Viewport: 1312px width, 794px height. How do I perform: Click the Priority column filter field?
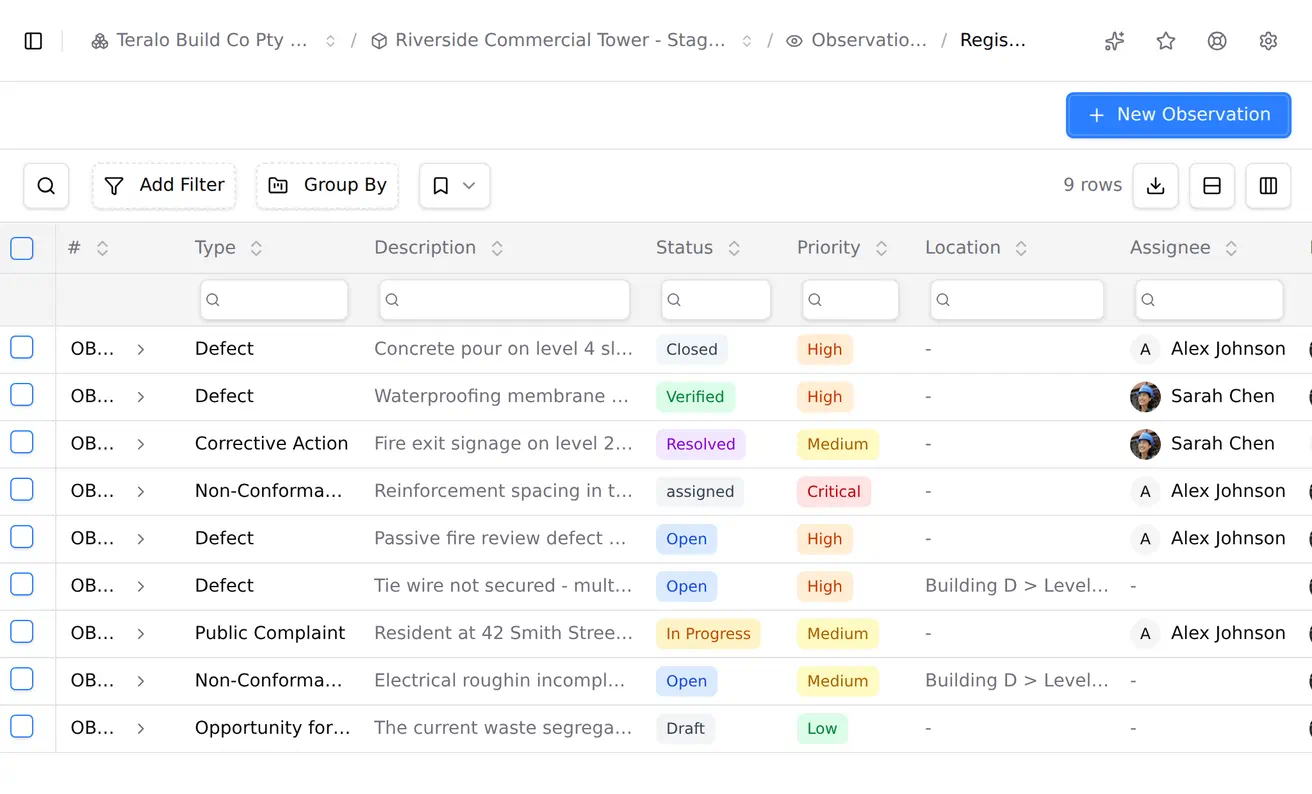(850, 300)
